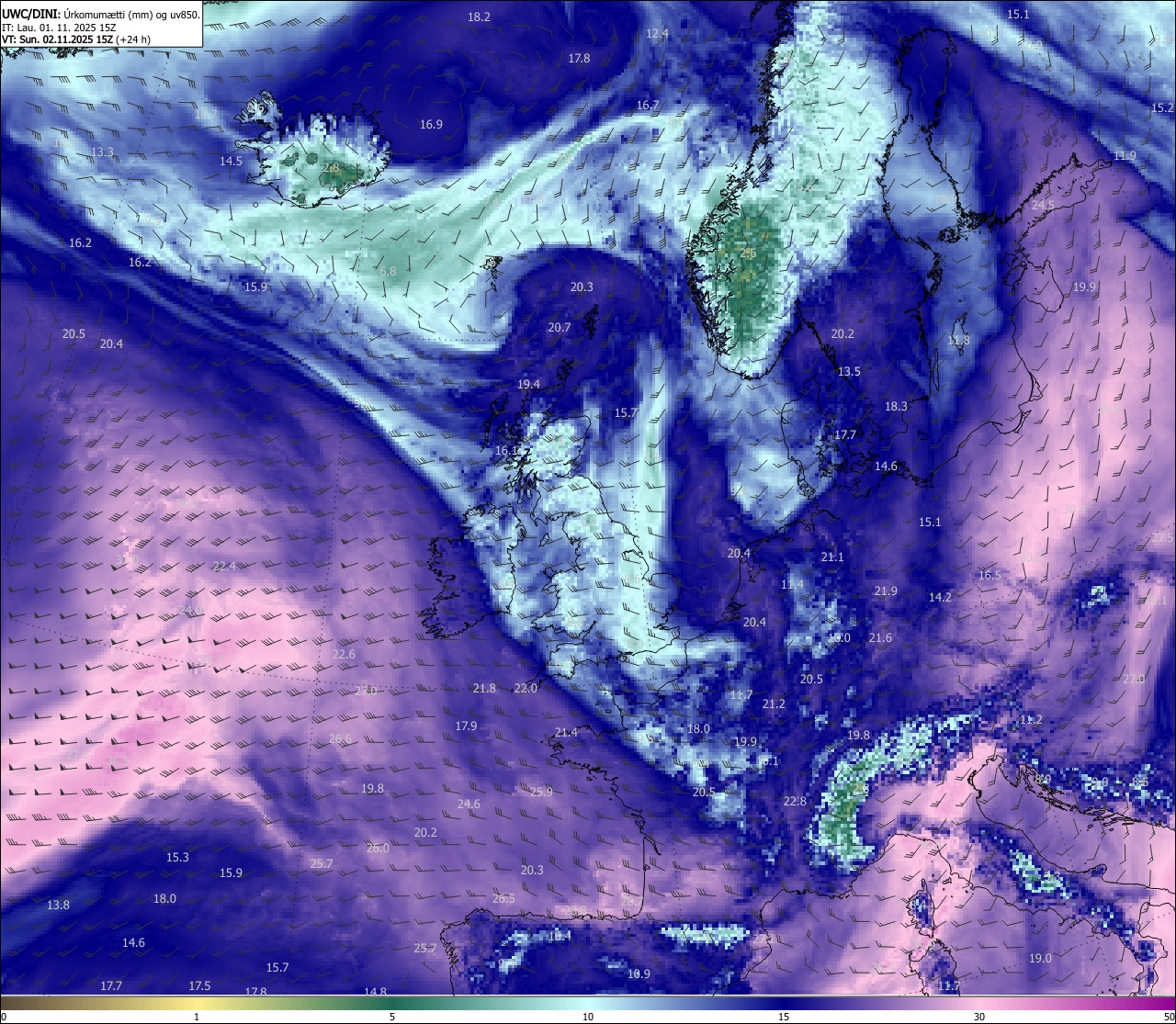Click the legend label 5
1176x1024 pixels.
pos(392,1017)
